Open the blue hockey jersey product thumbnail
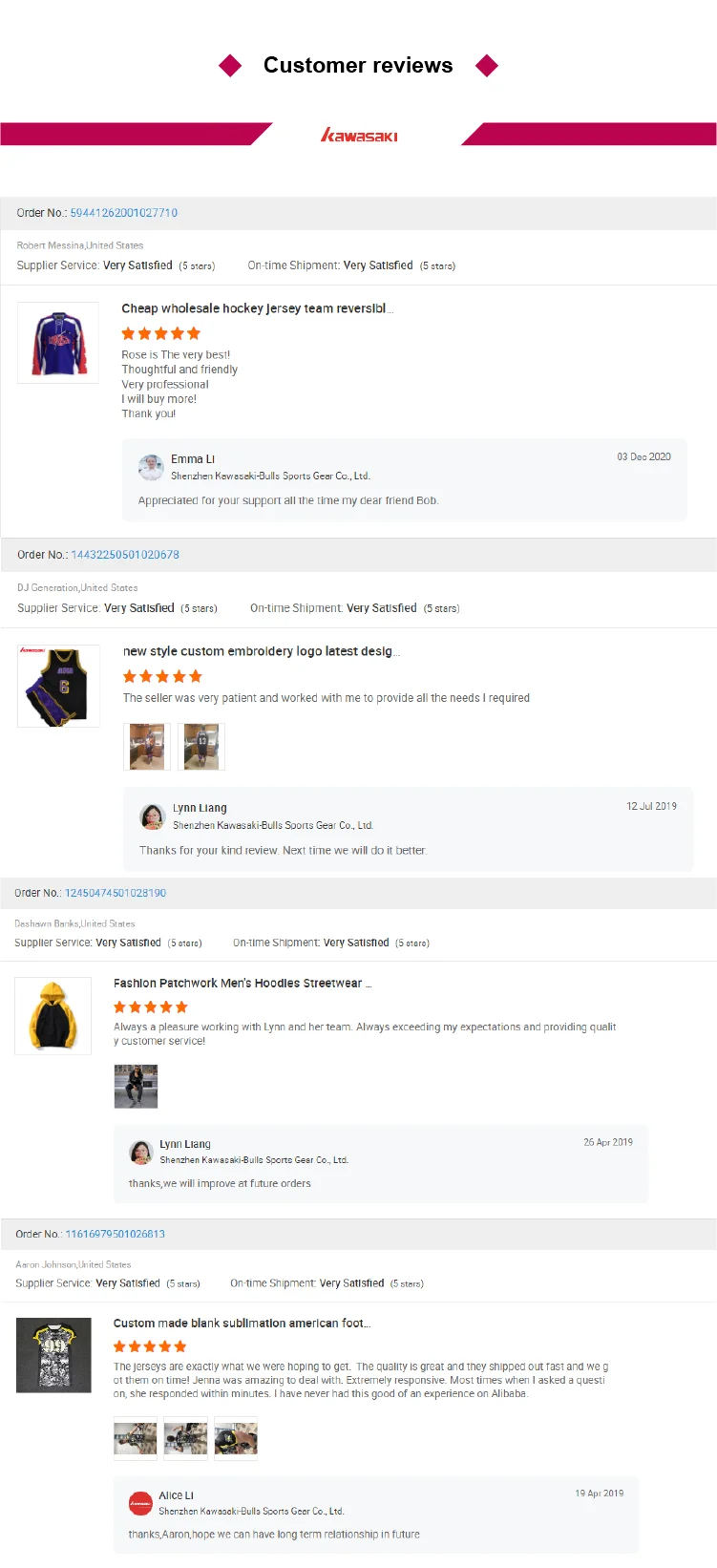This screenshot has width=717, height=1568. (x=58, y=343)
